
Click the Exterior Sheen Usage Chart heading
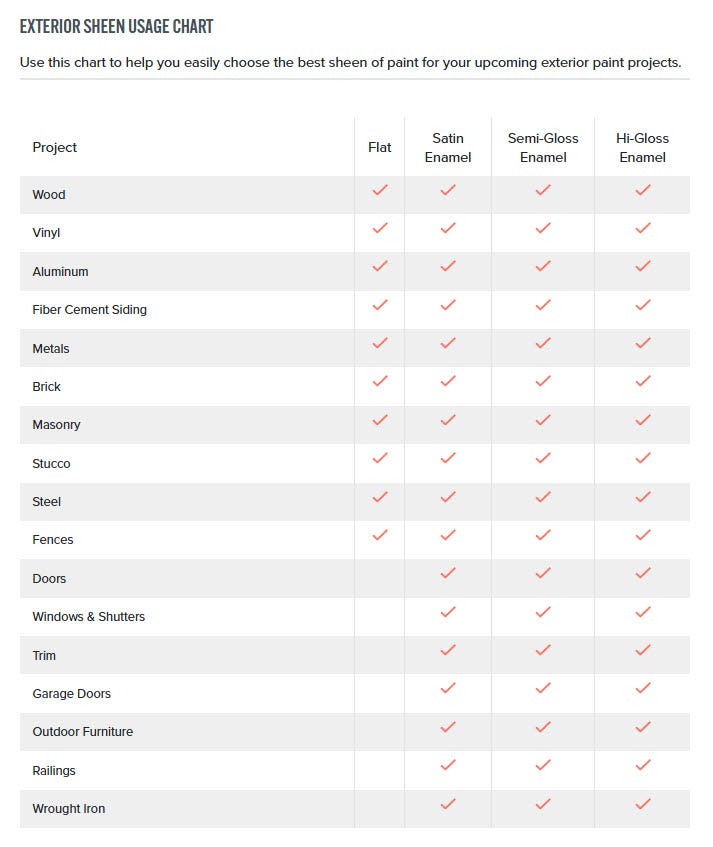tap(117, 26)
